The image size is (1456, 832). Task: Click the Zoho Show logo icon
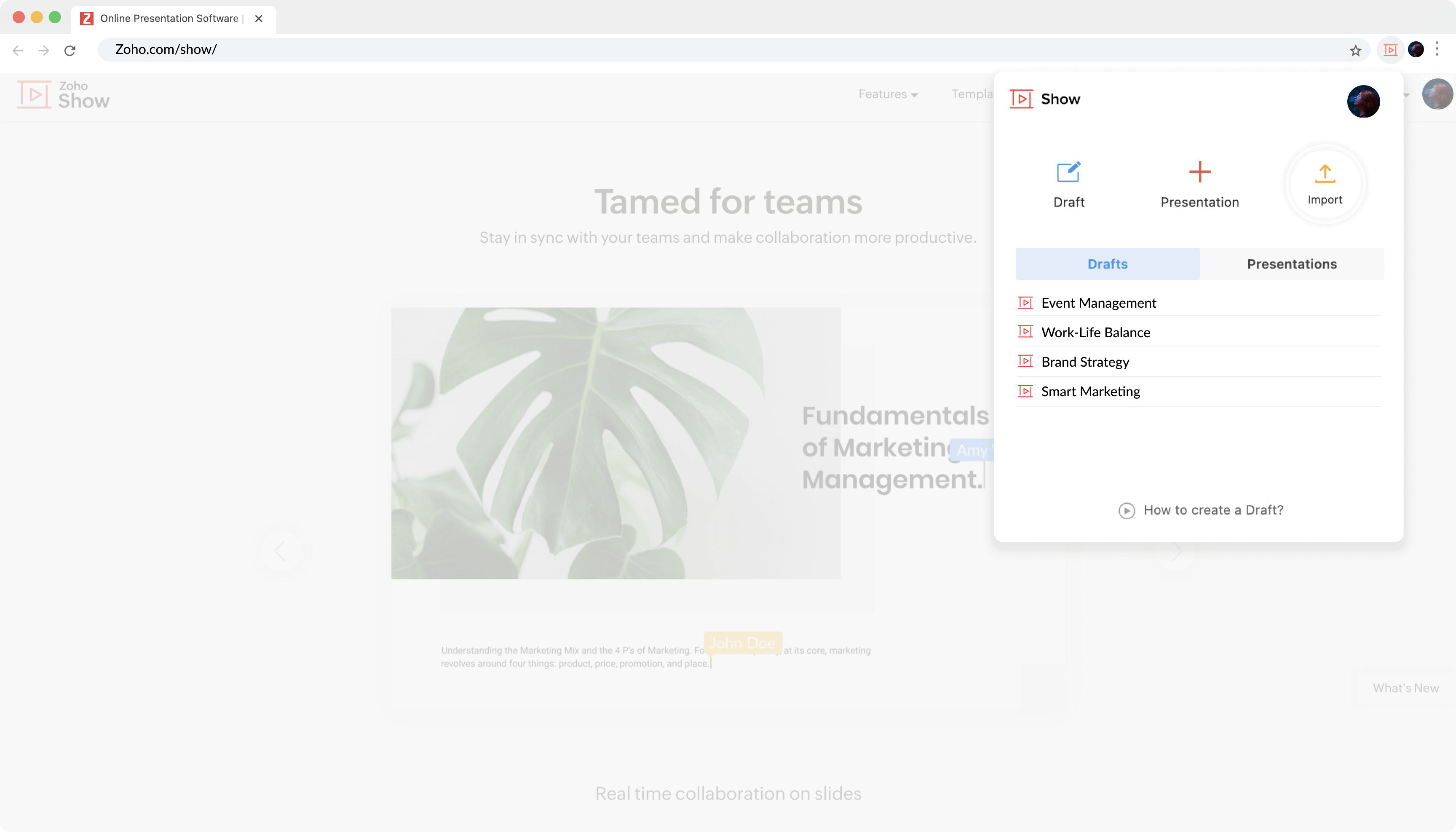(x=34, y=94)
